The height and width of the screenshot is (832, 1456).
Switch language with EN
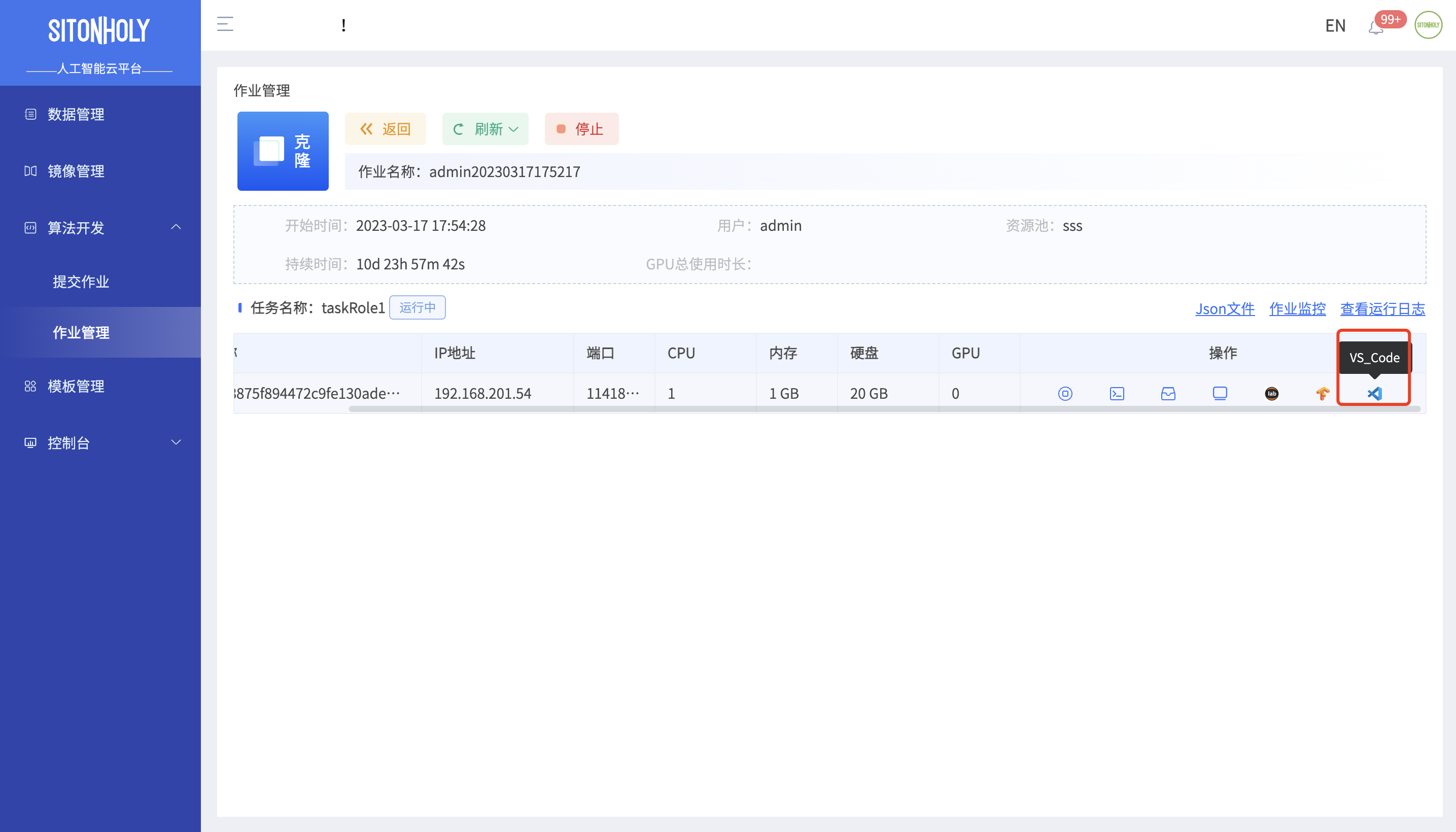point(1335,26)
